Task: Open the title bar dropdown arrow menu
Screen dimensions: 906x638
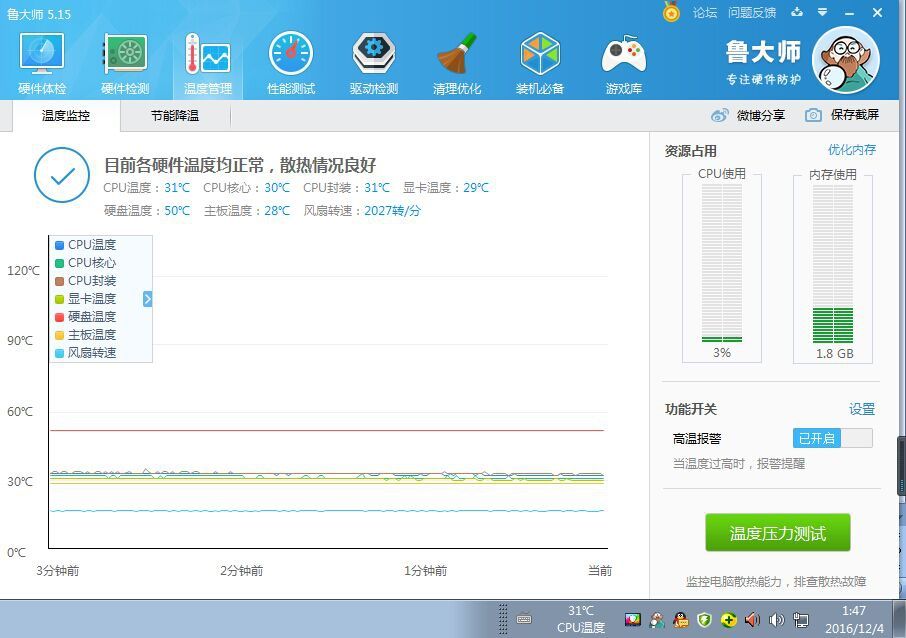Action: 821,13
